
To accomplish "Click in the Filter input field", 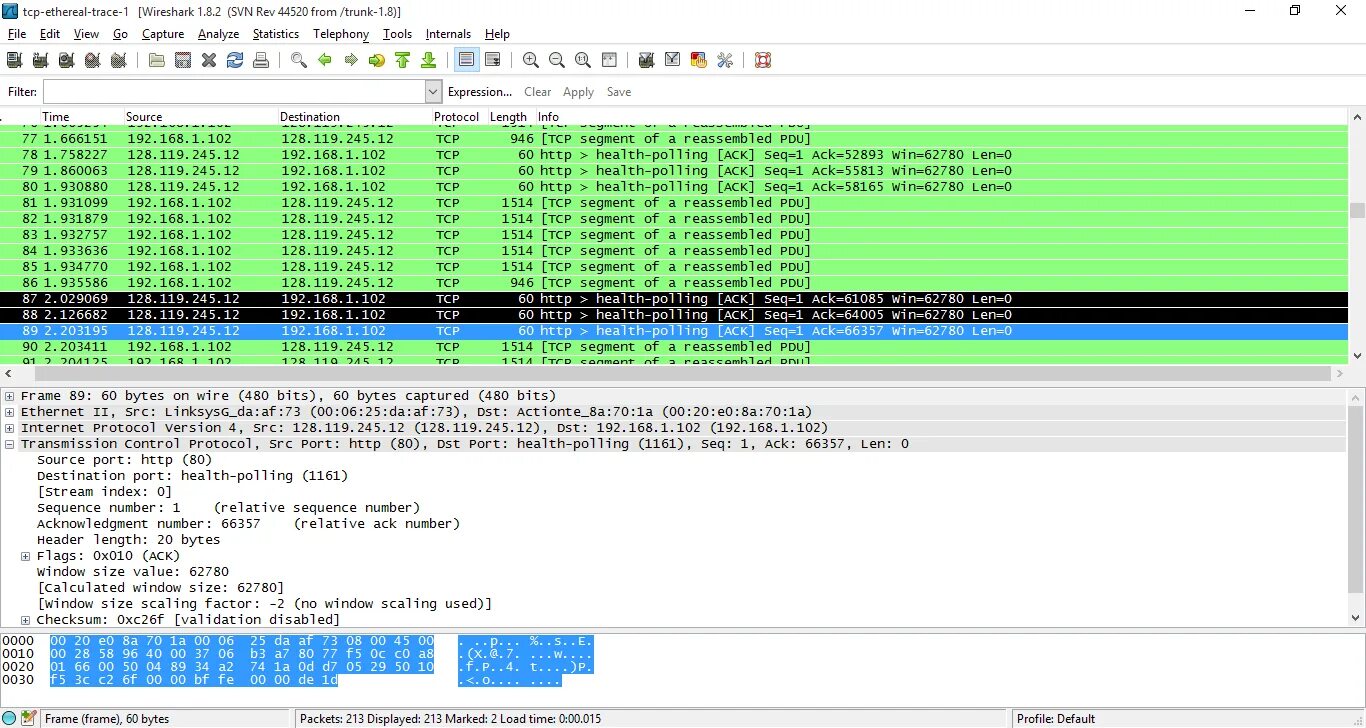I will click(233, 92).
